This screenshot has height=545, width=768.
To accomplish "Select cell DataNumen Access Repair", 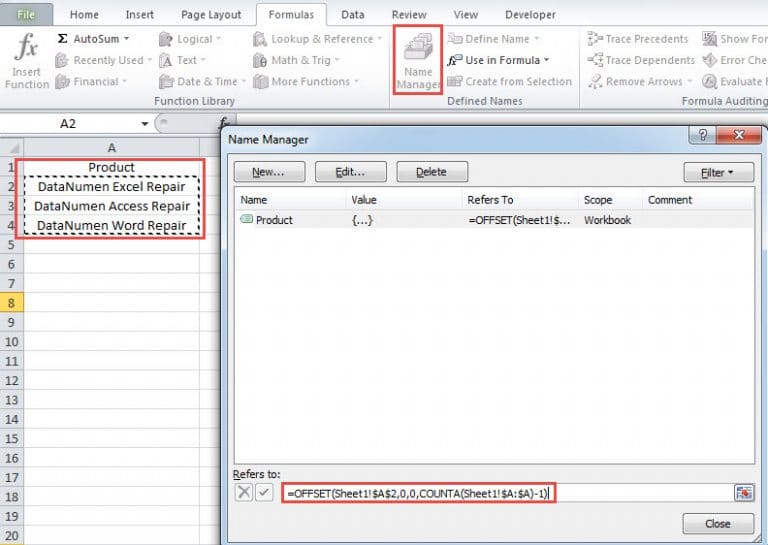I will [112, 206].
